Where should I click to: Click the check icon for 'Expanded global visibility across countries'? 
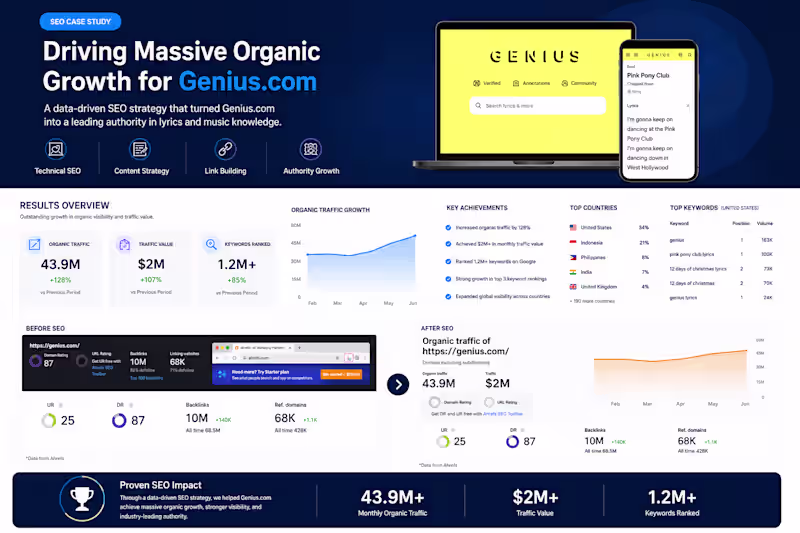tap(448, 296)
